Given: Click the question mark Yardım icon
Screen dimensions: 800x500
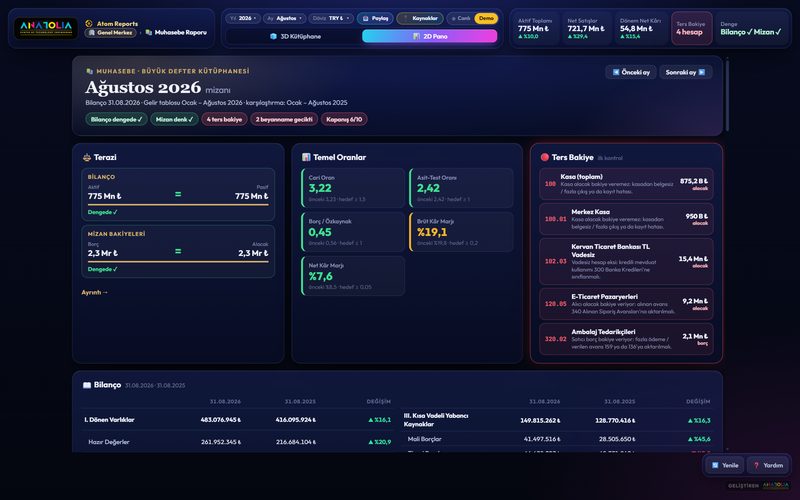Looking at the screenshot, I should pos(756,465).
